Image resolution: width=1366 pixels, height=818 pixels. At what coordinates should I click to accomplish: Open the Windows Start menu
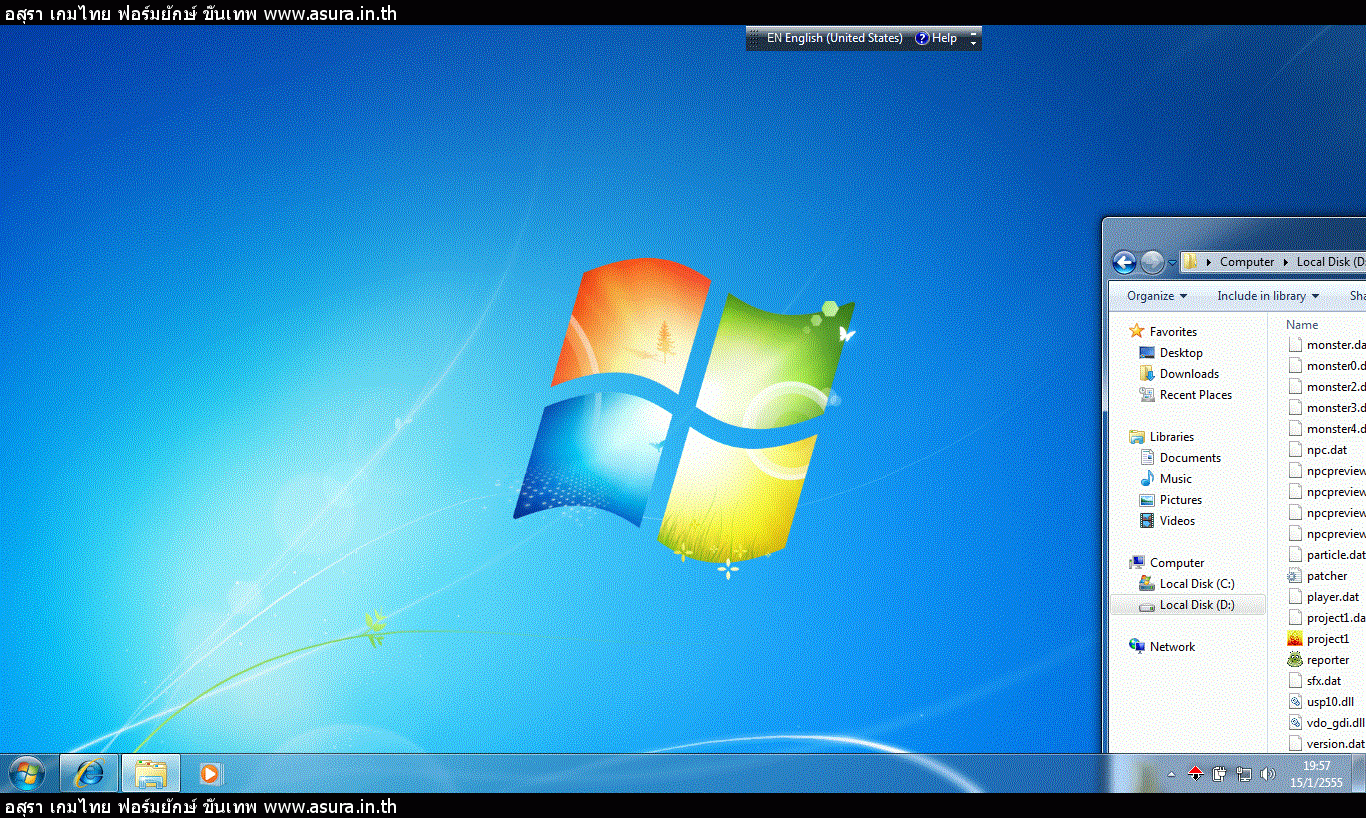point(27,773)
